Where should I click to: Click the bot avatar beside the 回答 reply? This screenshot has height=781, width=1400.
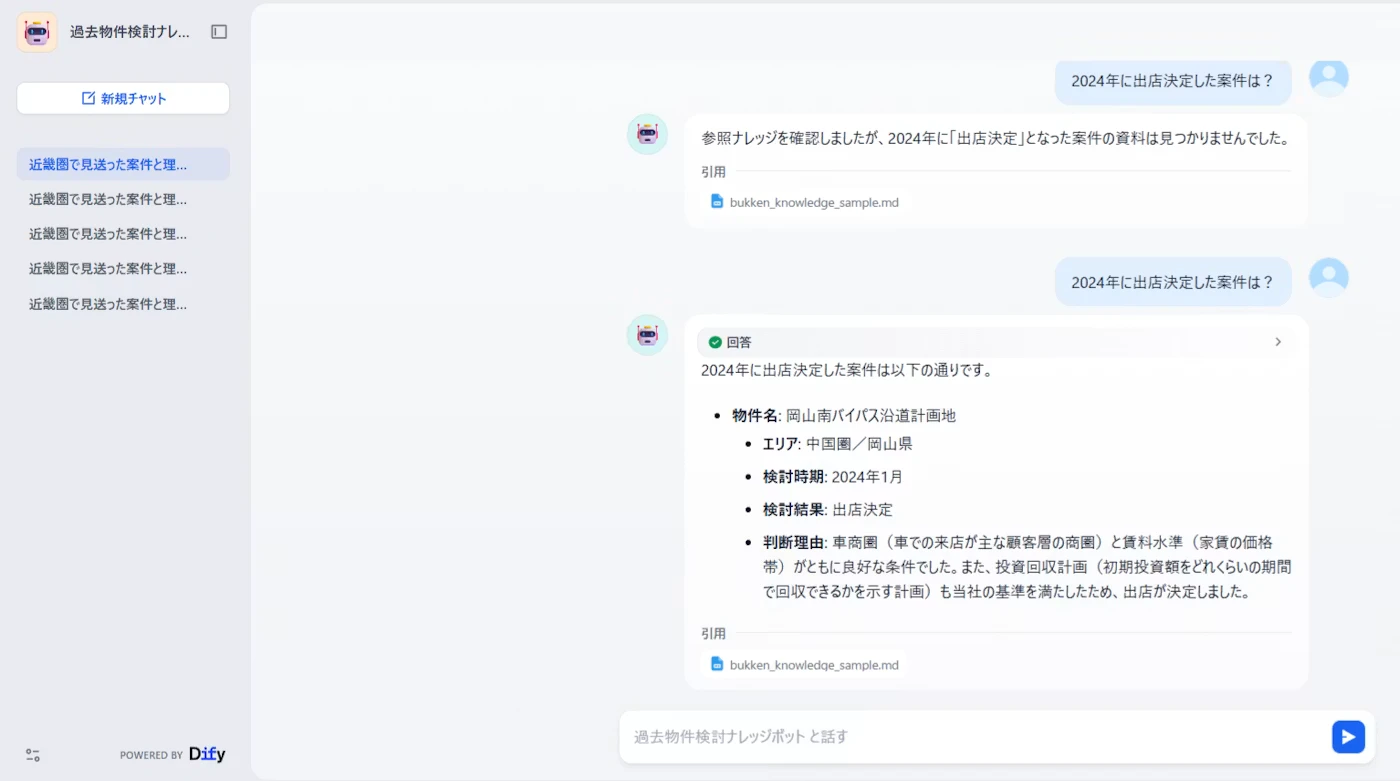coord(647,335)
